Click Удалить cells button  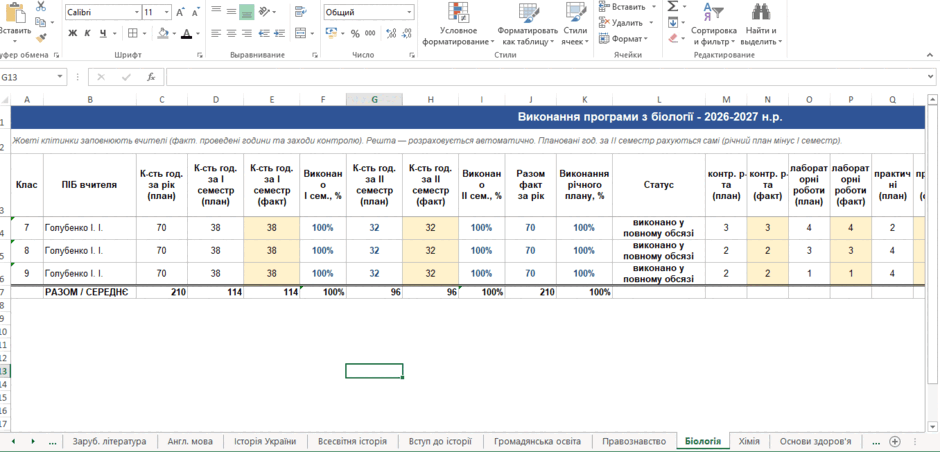pos(621,23)
